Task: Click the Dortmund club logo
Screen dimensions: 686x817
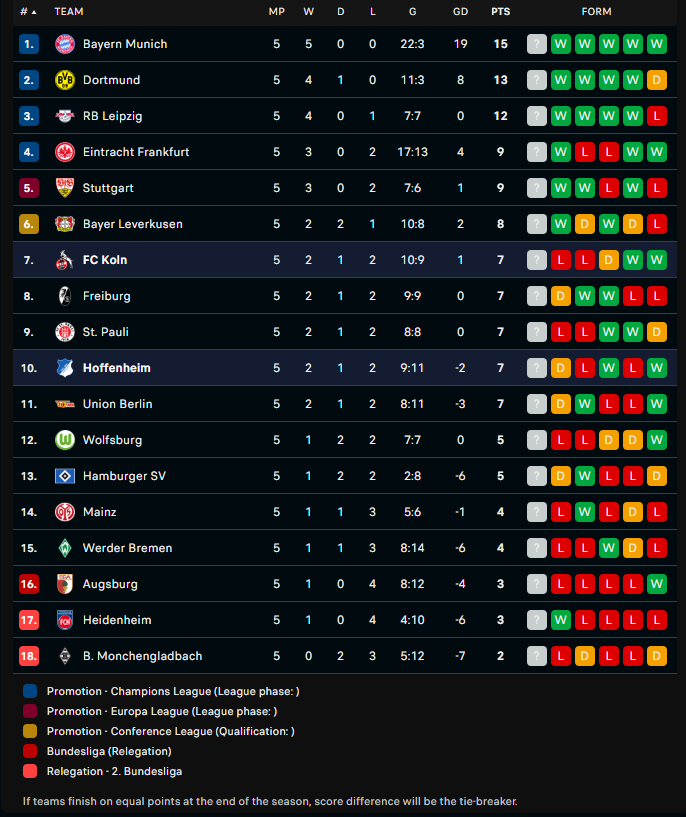Action: tap(65, 80)
